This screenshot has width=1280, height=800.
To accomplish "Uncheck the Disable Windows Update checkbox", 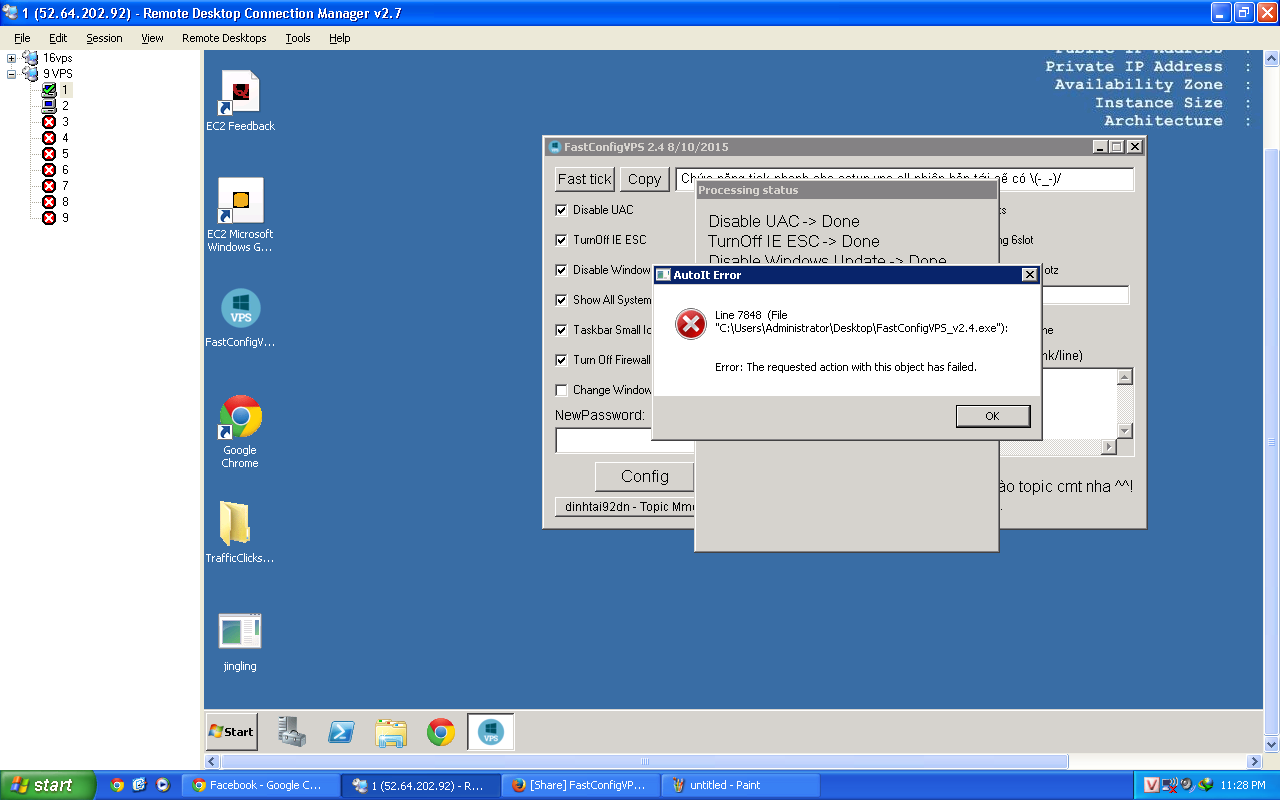I will (x=562, y=270).
